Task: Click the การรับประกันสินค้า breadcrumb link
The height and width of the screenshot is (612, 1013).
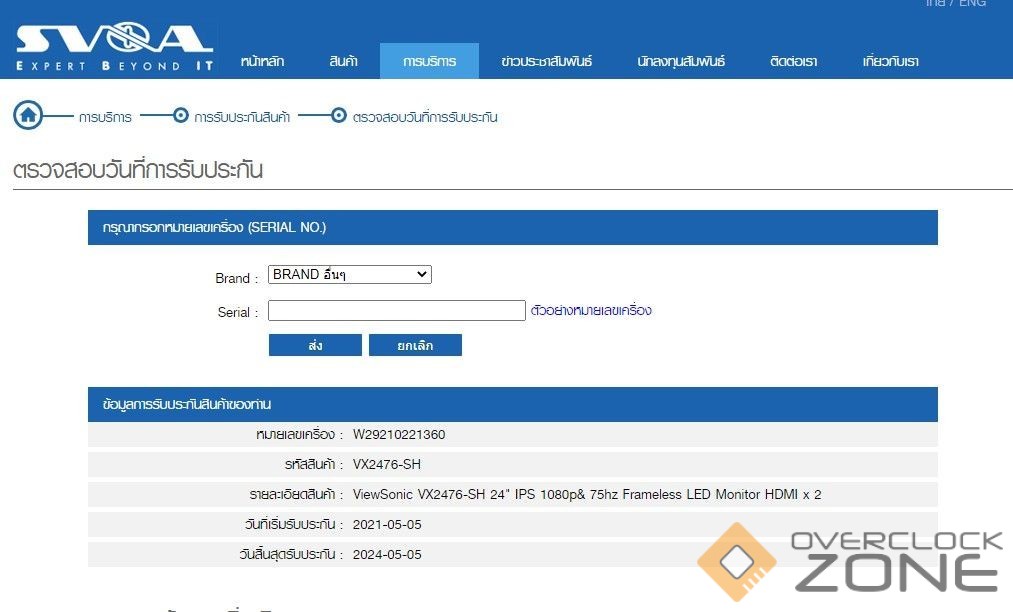Action: pos(242,117)
